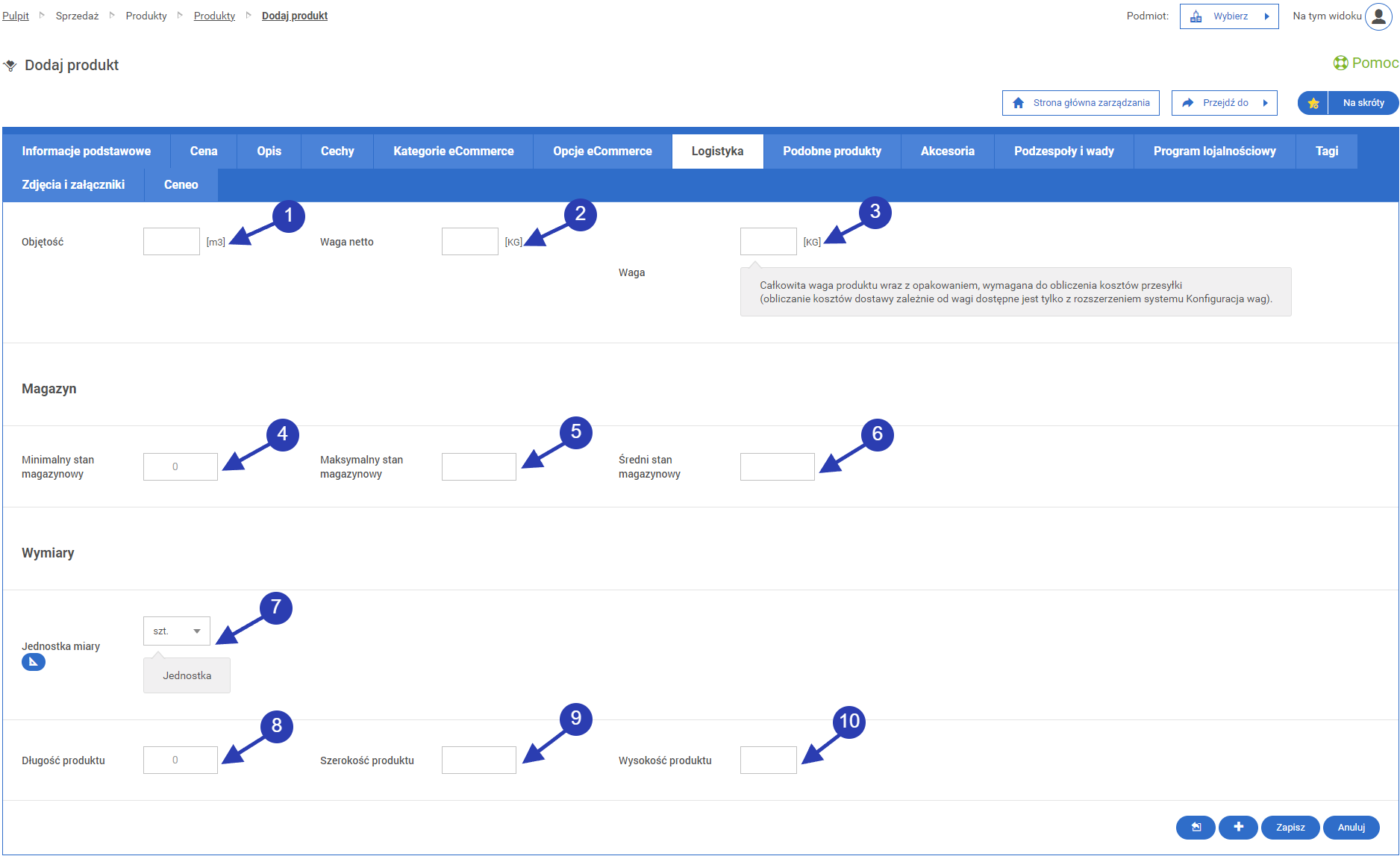Follow the Pulpit breadcrumb link
The height and width of the screenshot is (856, 1400).
point(16,16)
